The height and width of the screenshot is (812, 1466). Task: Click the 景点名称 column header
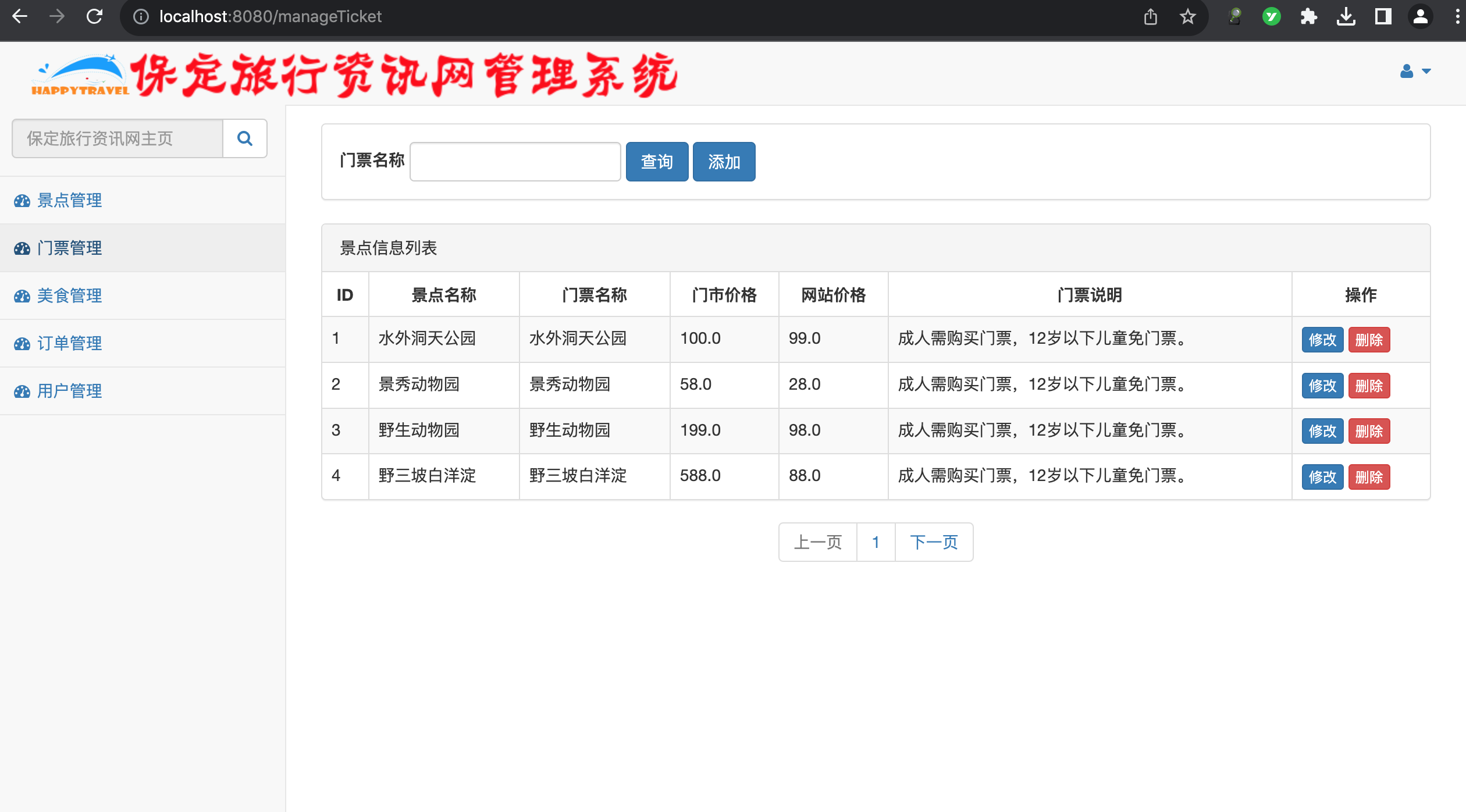tap(444, 295)
